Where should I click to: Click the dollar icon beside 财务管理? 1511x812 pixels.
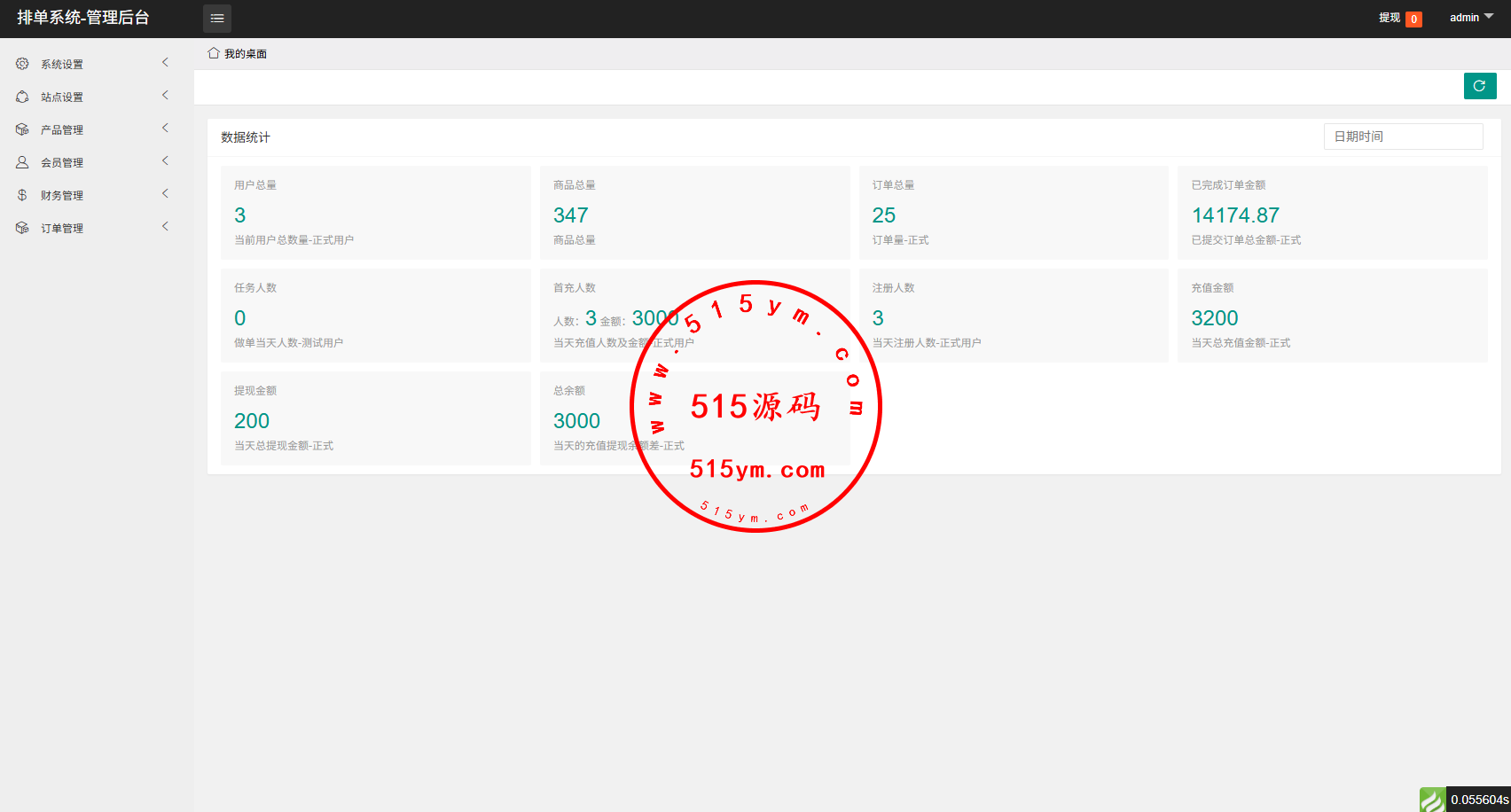click(22, 195)
